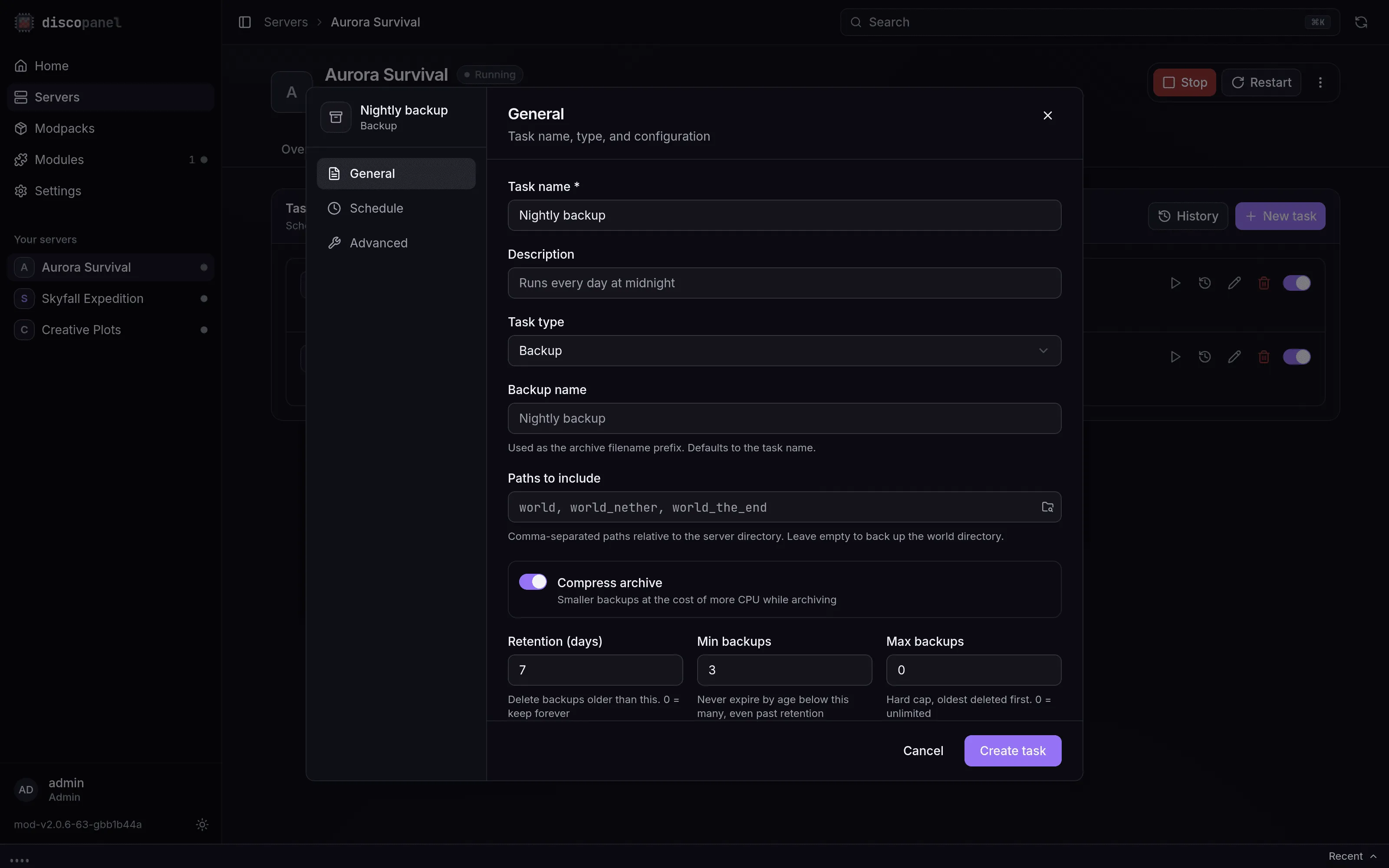
Task: Select Creative Plots server in the sidebar
Action: tap(111, 330)
